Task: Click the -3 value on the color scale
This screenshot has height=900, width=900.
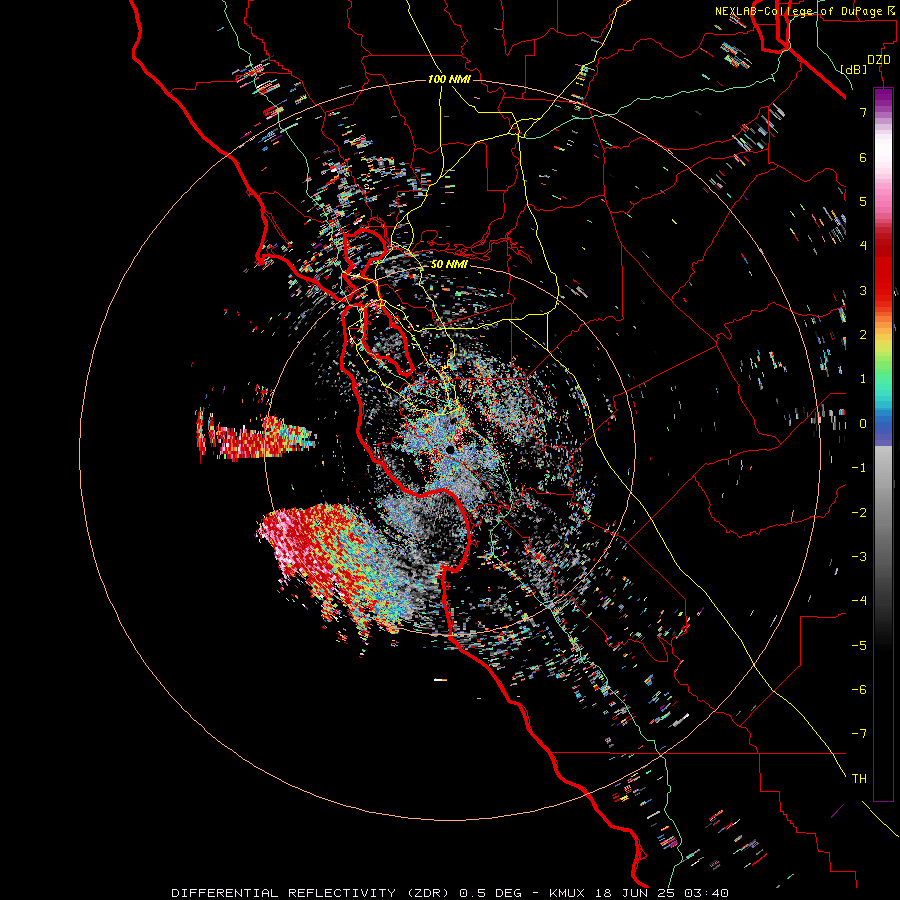Action: 859,557
